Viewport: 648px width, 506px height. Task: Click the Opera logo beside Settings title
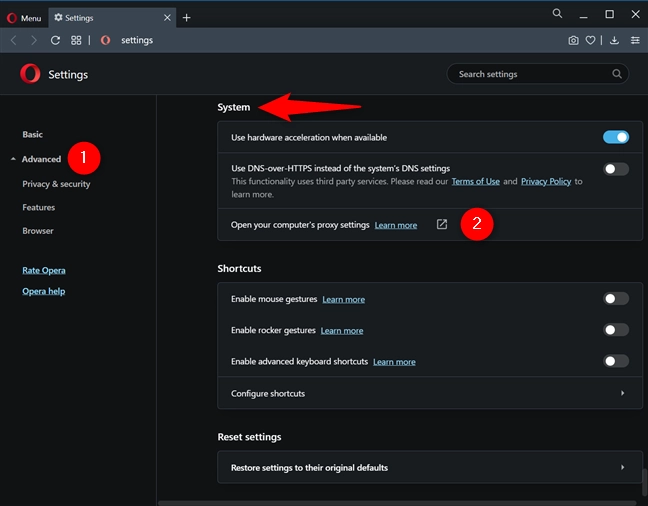coord(30,74)
